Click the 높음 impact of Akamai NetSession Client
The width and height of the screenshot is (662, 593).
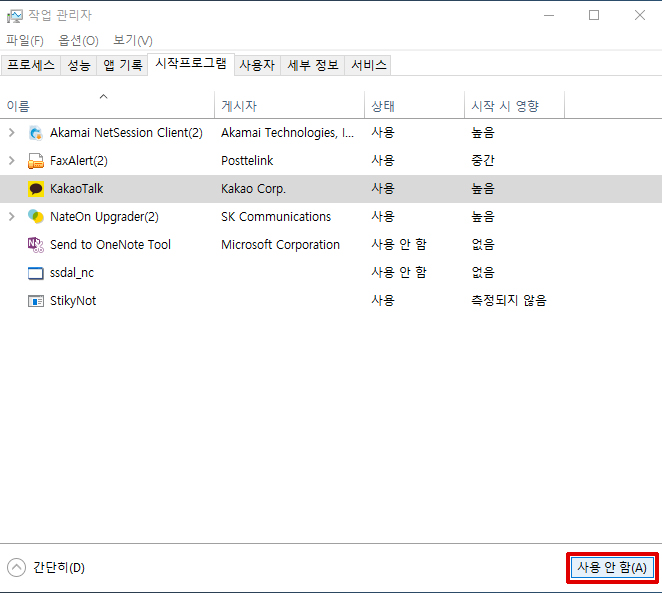click(x=483, y=133)
